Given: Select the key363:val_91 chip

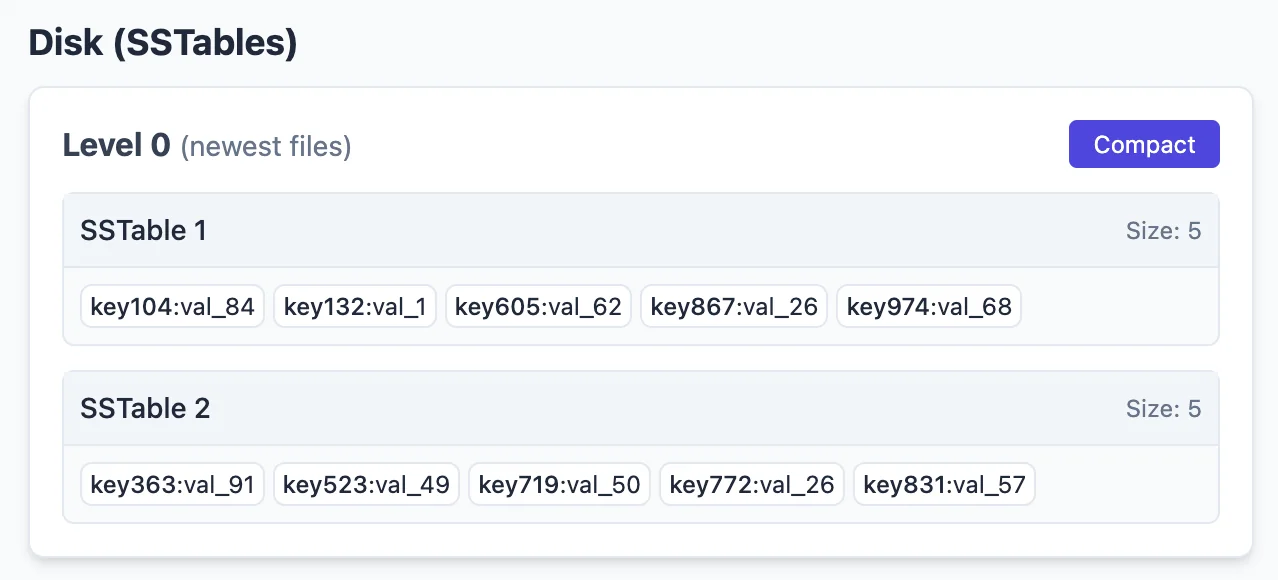Looking at the screenshot, I should point(172,485).
